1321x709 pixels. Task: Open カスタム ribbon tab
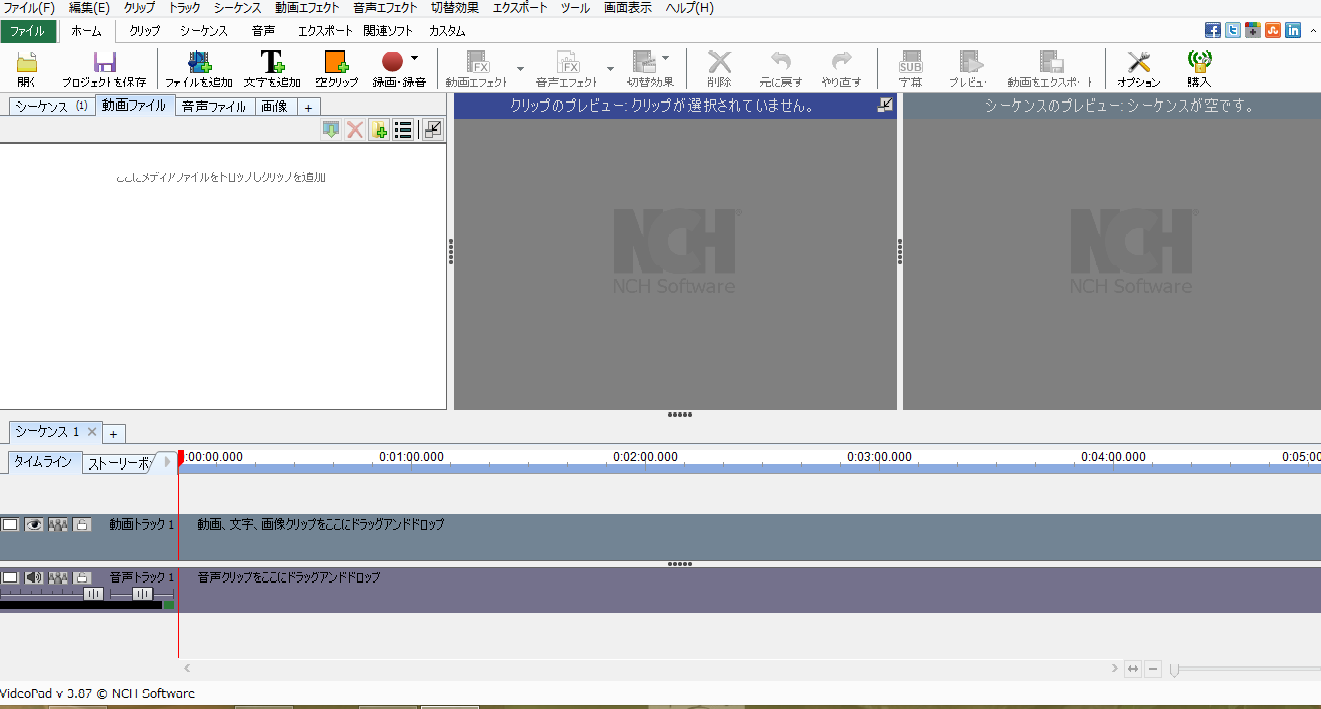pos(447,31)
